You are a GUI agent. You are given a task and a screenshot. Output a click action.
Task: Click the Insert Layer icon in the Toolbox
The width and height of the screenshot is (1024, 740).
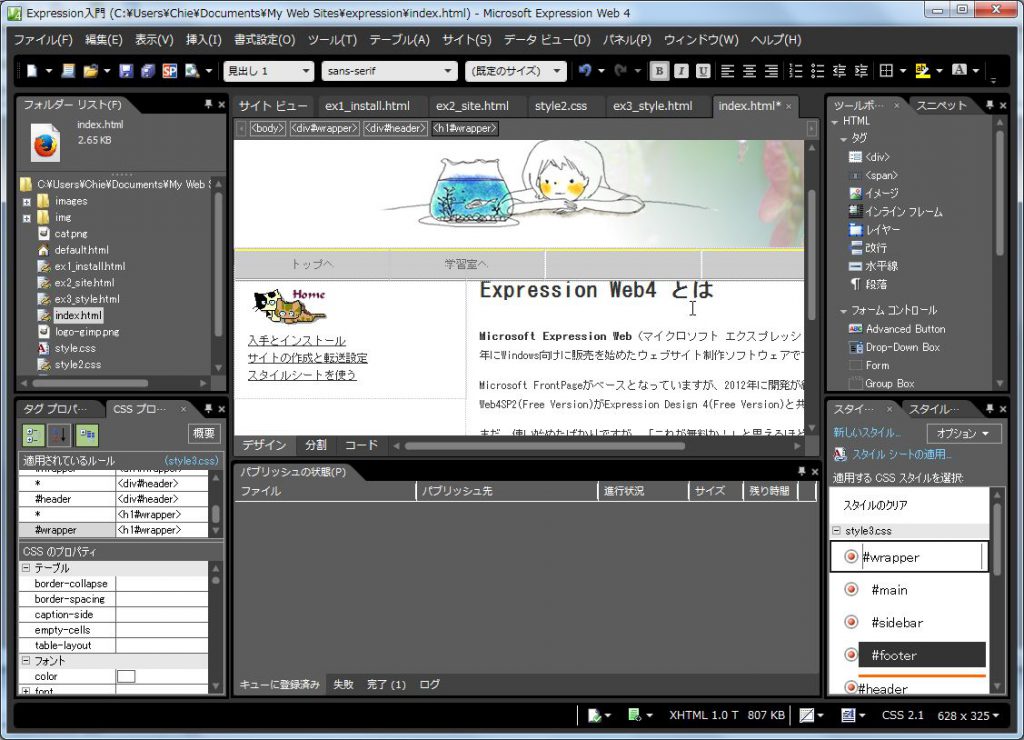(x=856, y=230)
